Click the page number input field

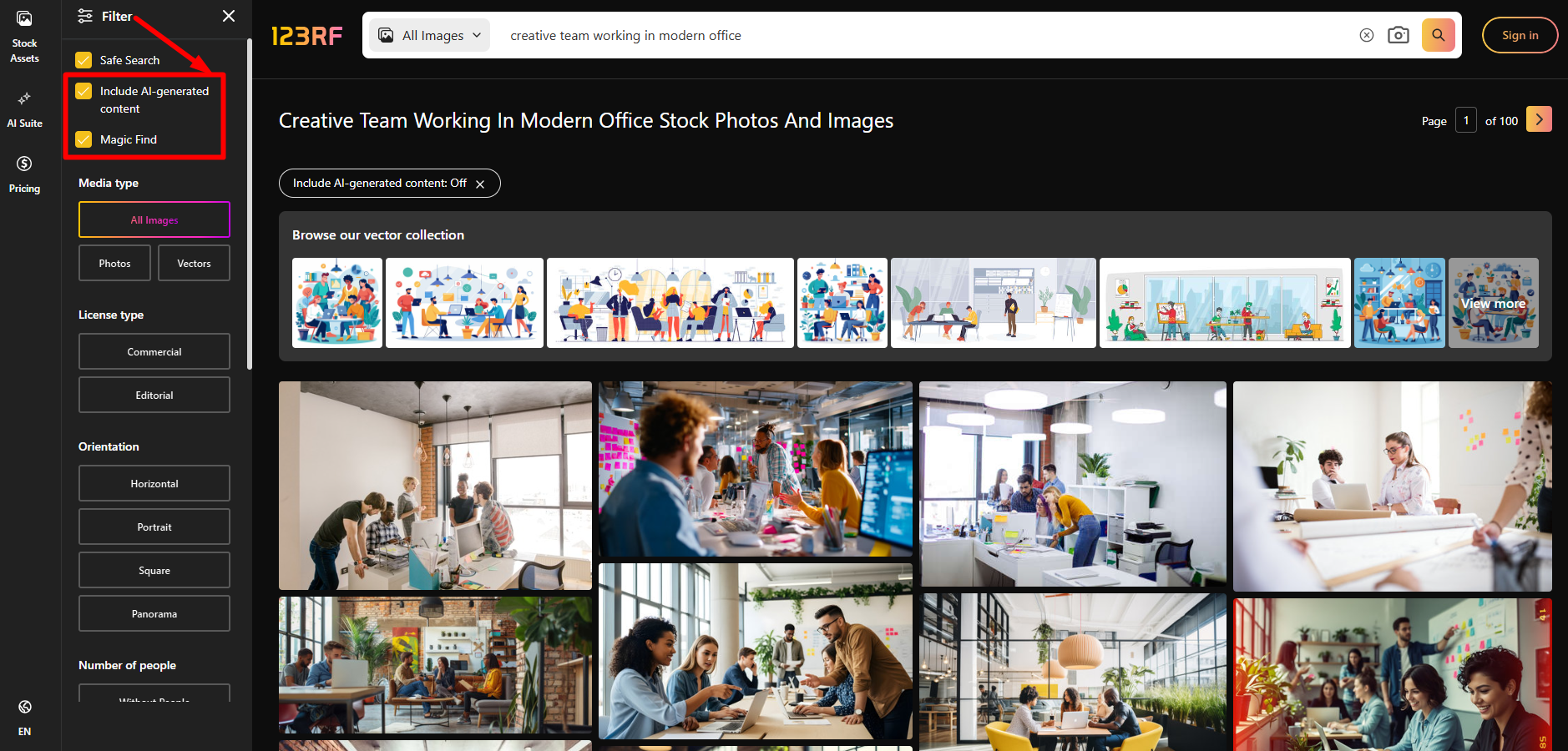[x=1465, y=120]
